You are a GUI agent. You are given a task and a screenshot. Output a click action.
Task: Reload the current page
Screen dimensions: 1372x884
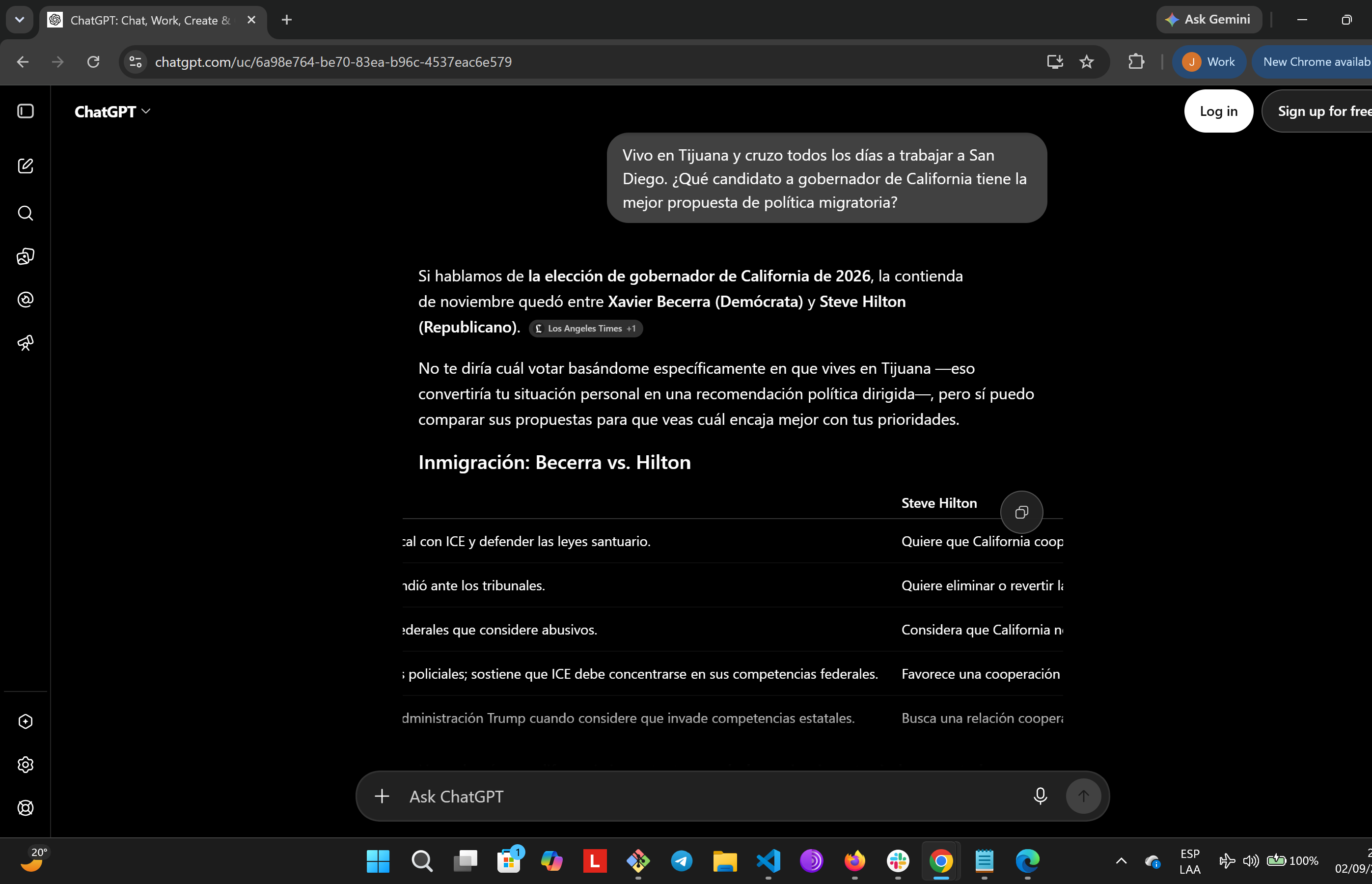click(x=93, y=62)
